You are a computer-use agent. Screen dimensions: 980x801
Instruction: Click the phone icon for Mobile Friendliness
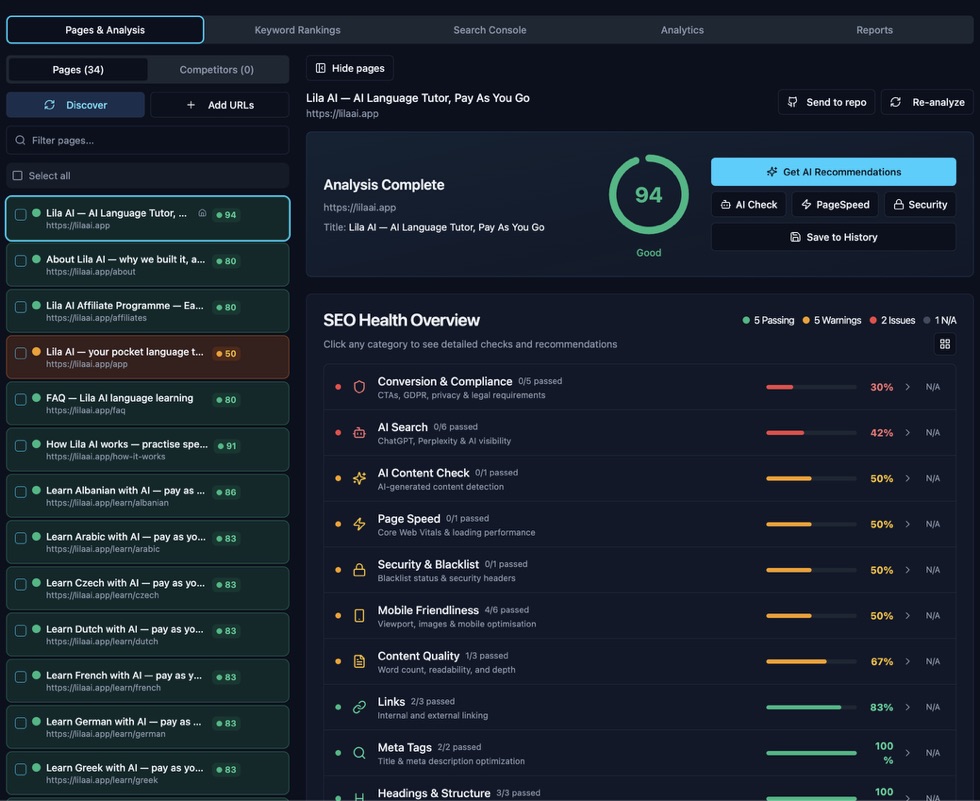click(359, 615)
